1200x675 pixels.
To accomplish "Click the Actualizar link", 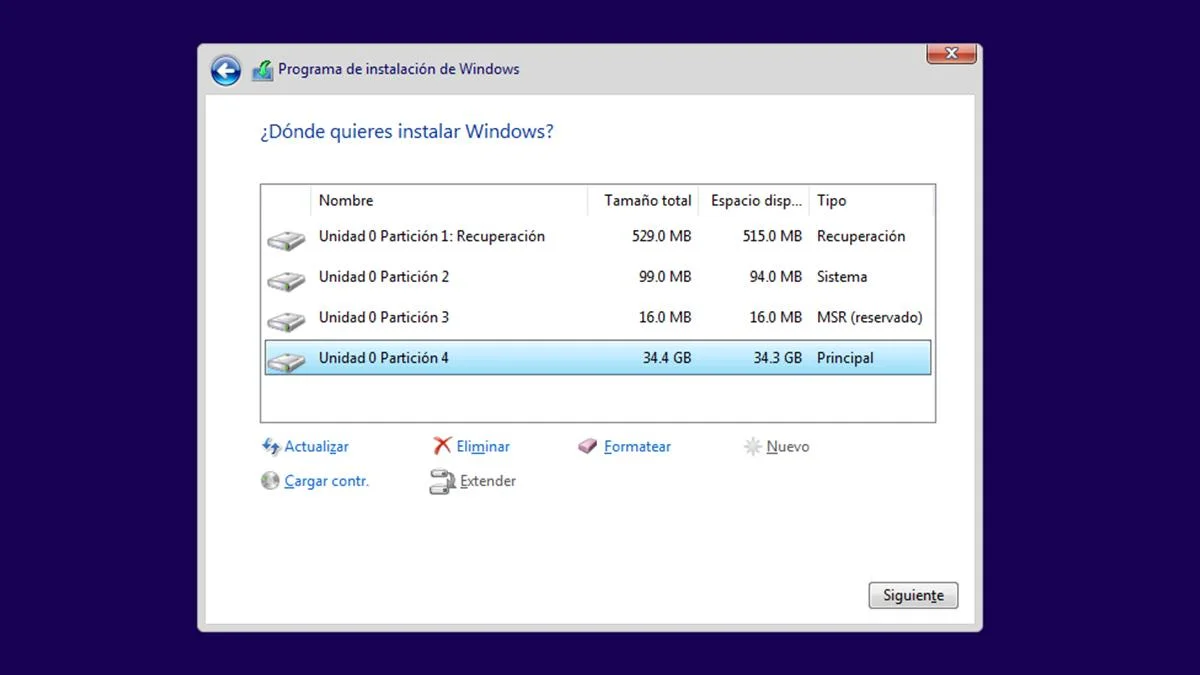I will coord(315,446).
